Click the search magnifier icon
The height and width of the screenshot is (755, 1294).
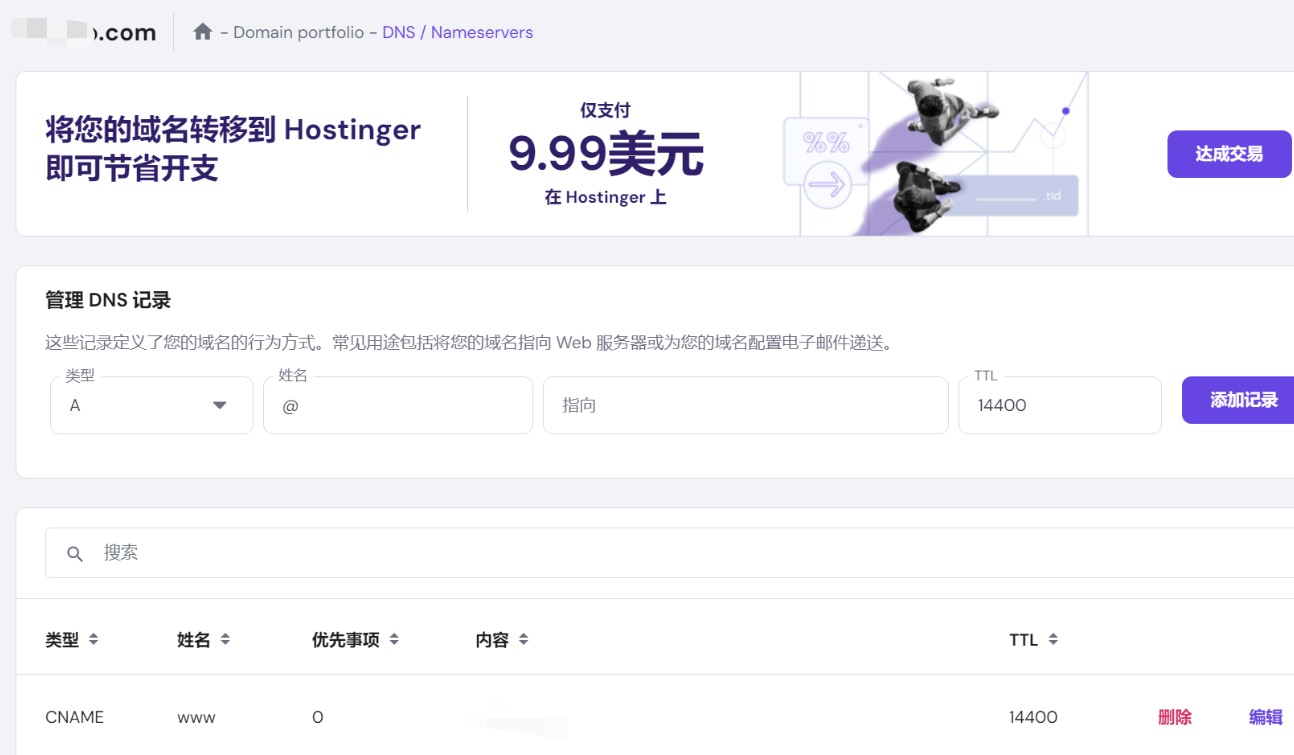coord(75,552)
